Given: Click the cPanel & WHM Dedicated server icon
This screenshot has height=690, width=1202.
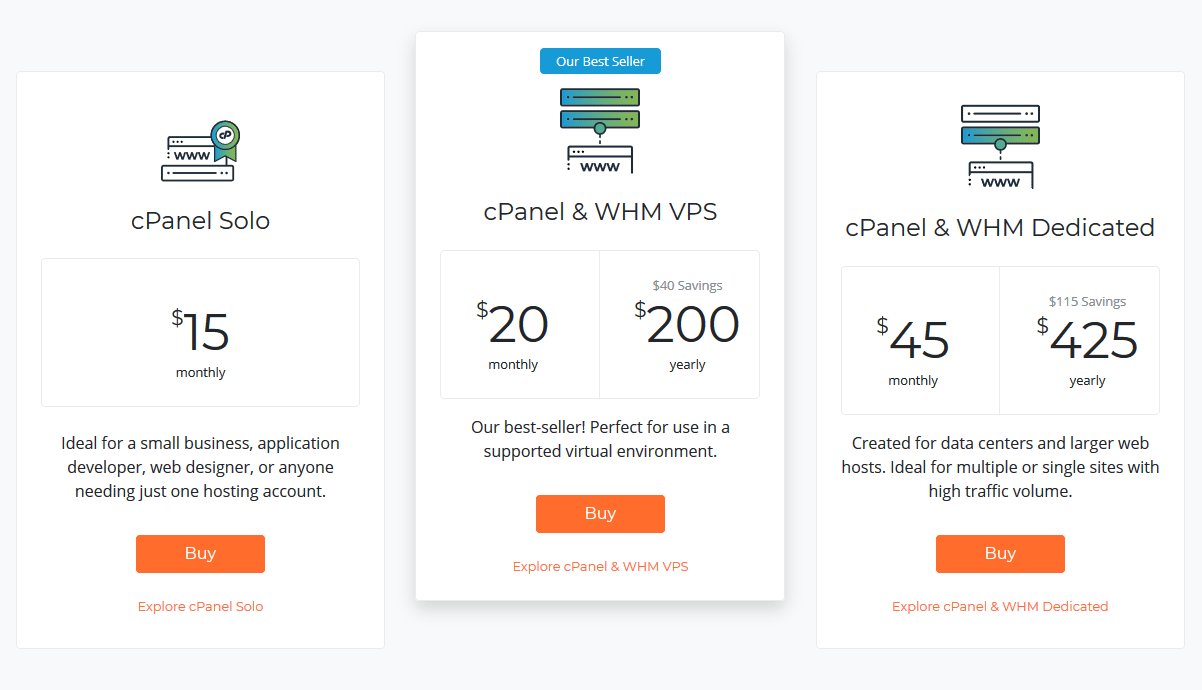Looking at the screenshot, I should tap(1000, 146).
